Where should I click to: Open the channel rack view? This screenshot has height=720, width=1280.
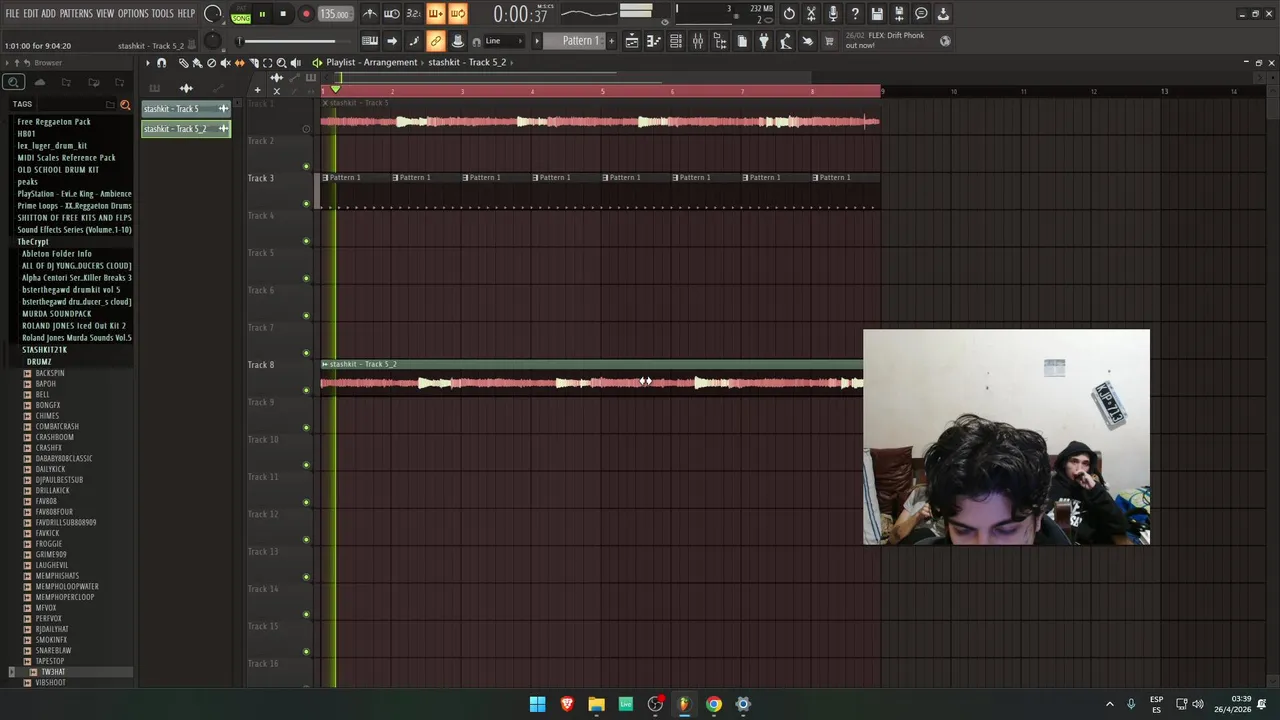click(x=676, y=41)
